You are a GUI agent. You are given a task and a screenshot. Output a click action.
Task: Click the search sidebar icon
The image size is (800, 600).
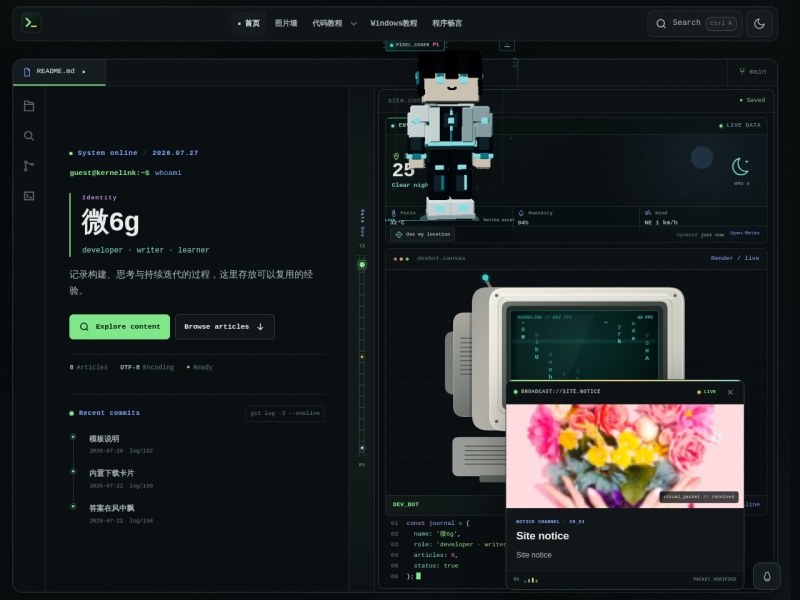29,136
